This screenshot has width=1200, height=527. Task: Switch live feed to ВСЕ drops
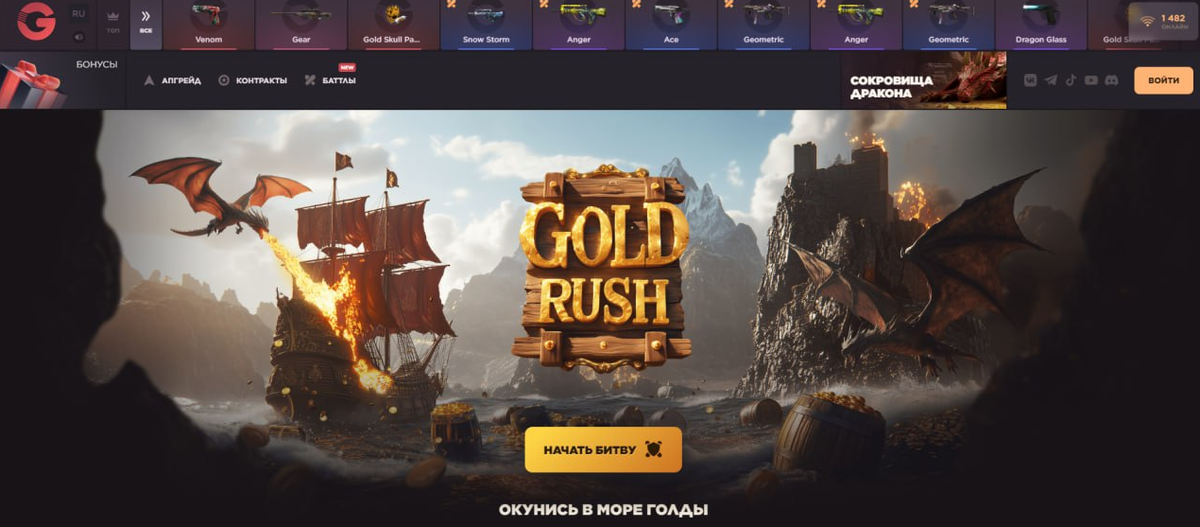coord(146,22)
